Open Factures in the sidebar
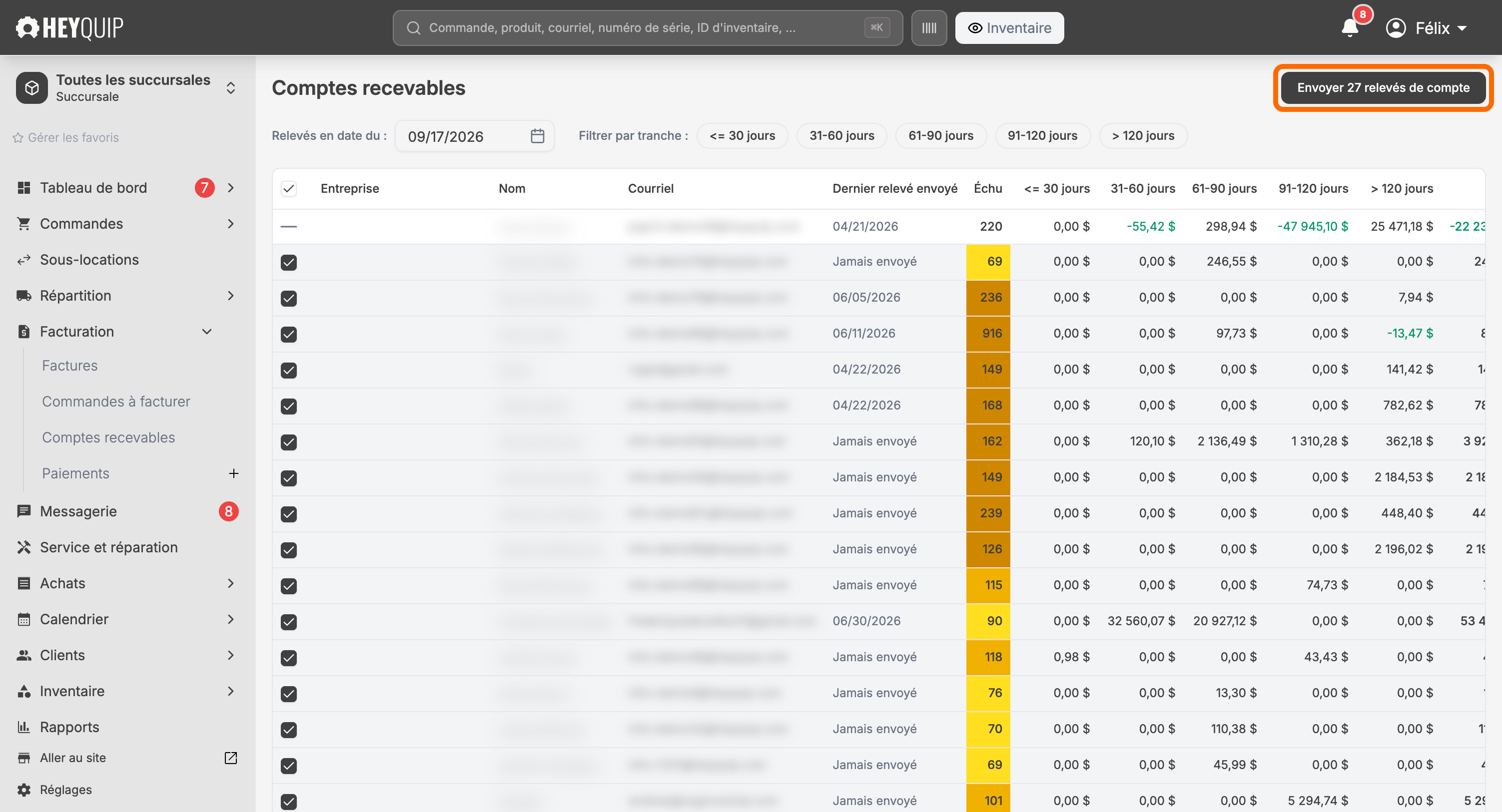Viewport: 1502px width, 812px height. [x=70, y=366]
